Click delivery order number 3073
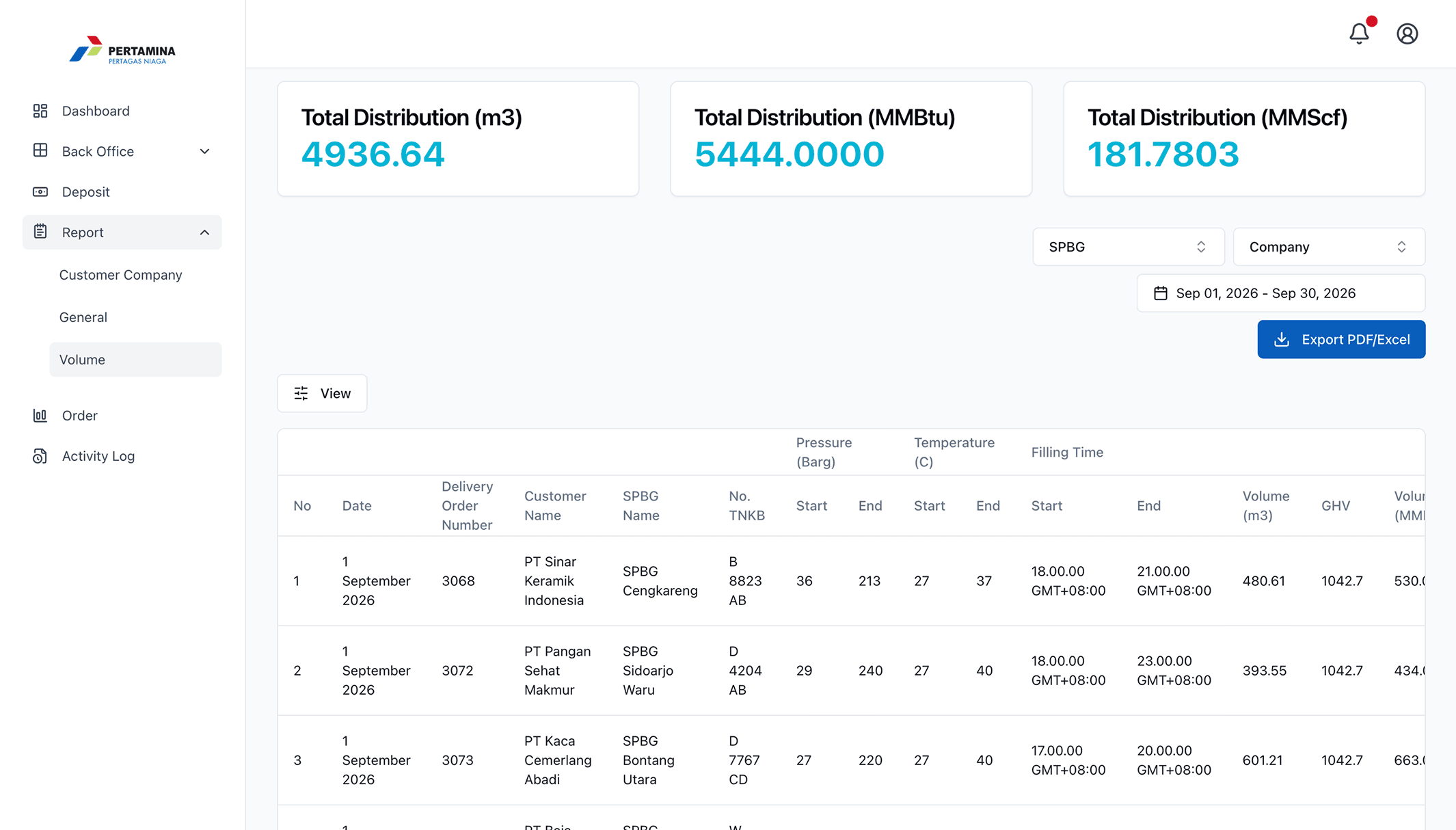Image resolution: width=1456 pixels, height=830 pixels. 457,760
